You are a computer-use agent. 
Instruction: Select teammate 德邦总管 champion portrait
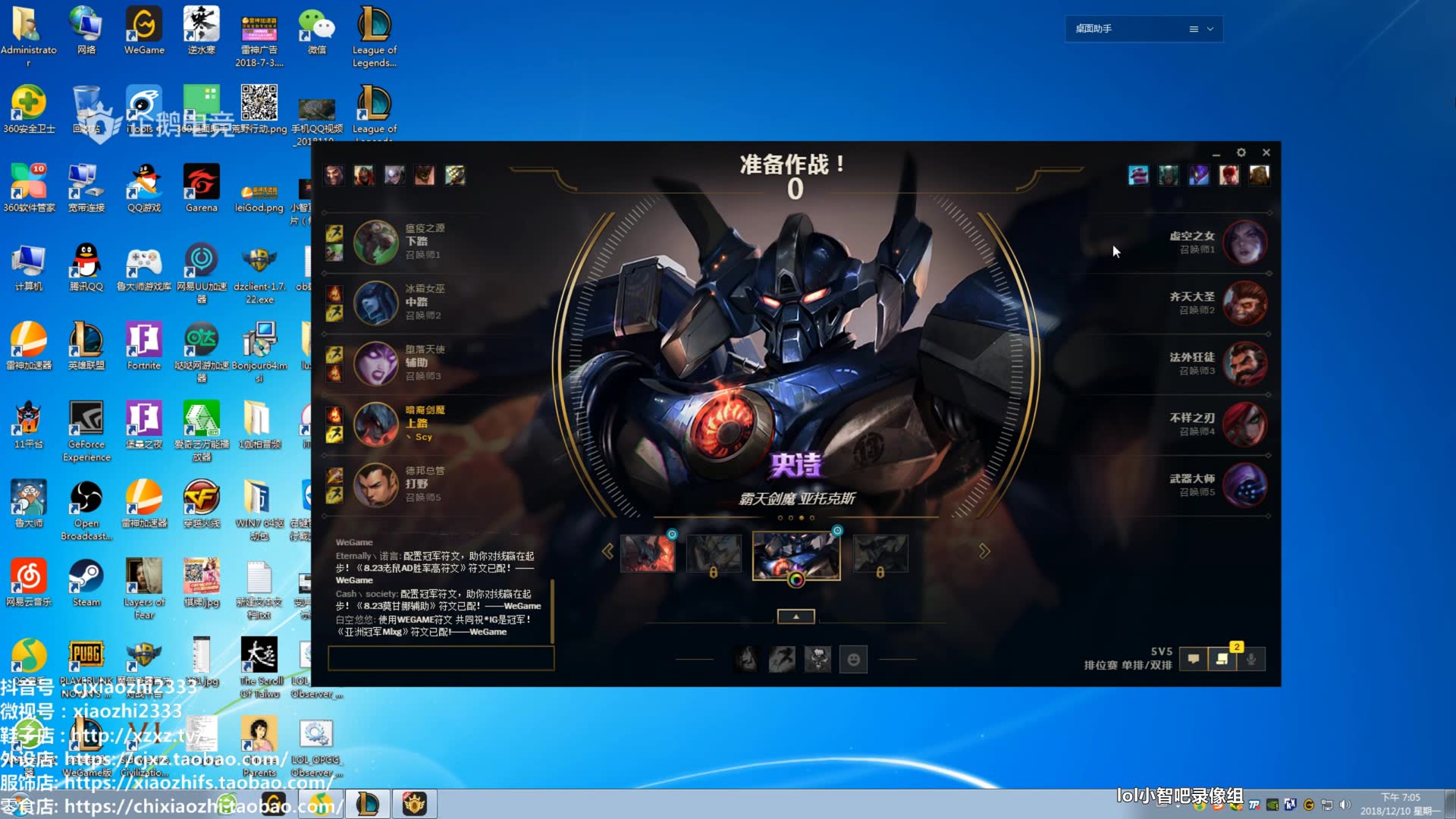(375, 485)
